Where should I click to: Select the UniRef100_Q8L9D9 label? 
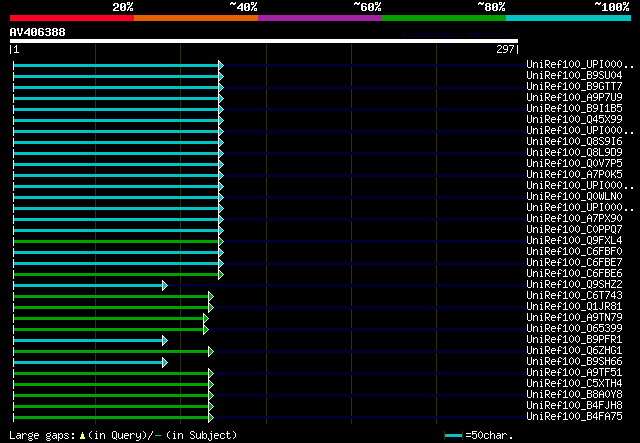click(x=574, y=152)
